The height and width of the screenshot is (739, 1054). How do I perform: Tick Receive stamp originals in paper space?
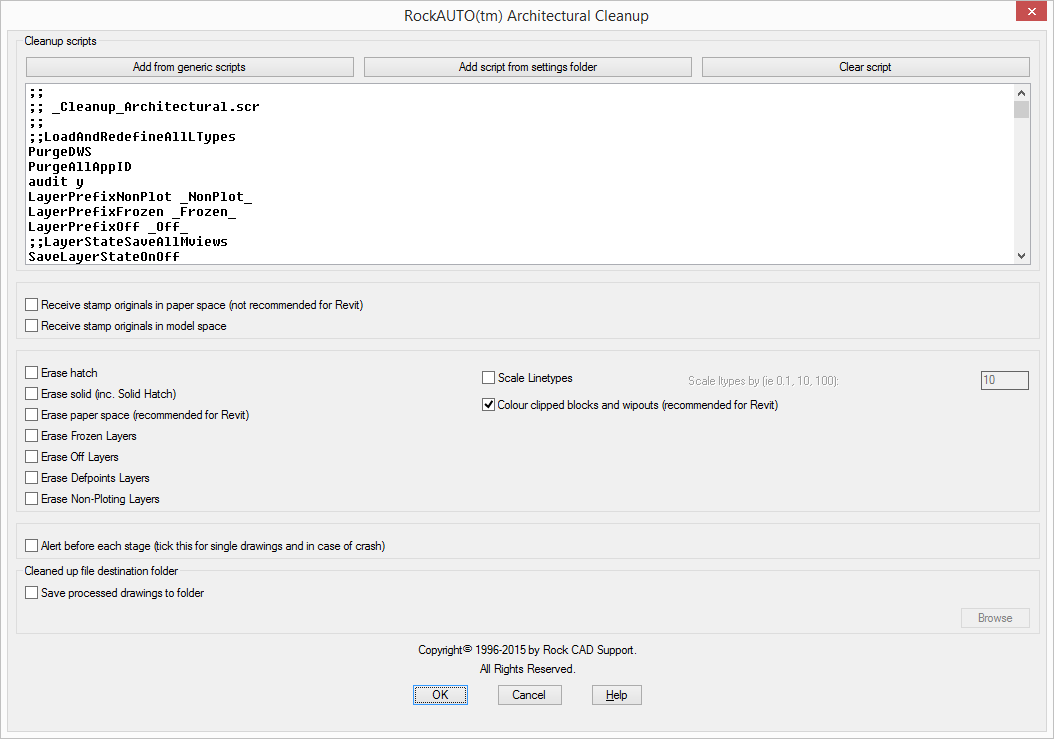click(x=32, y=305)
